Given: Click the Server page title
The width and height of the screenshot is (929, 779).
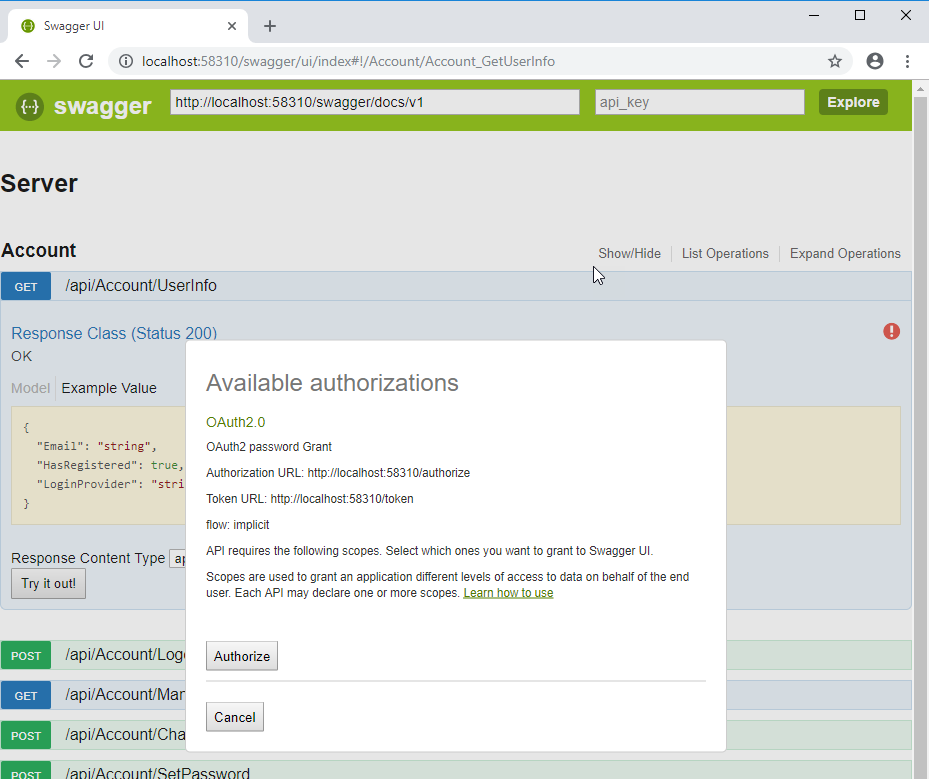Looking at the screenshot, I should point(39,183).
